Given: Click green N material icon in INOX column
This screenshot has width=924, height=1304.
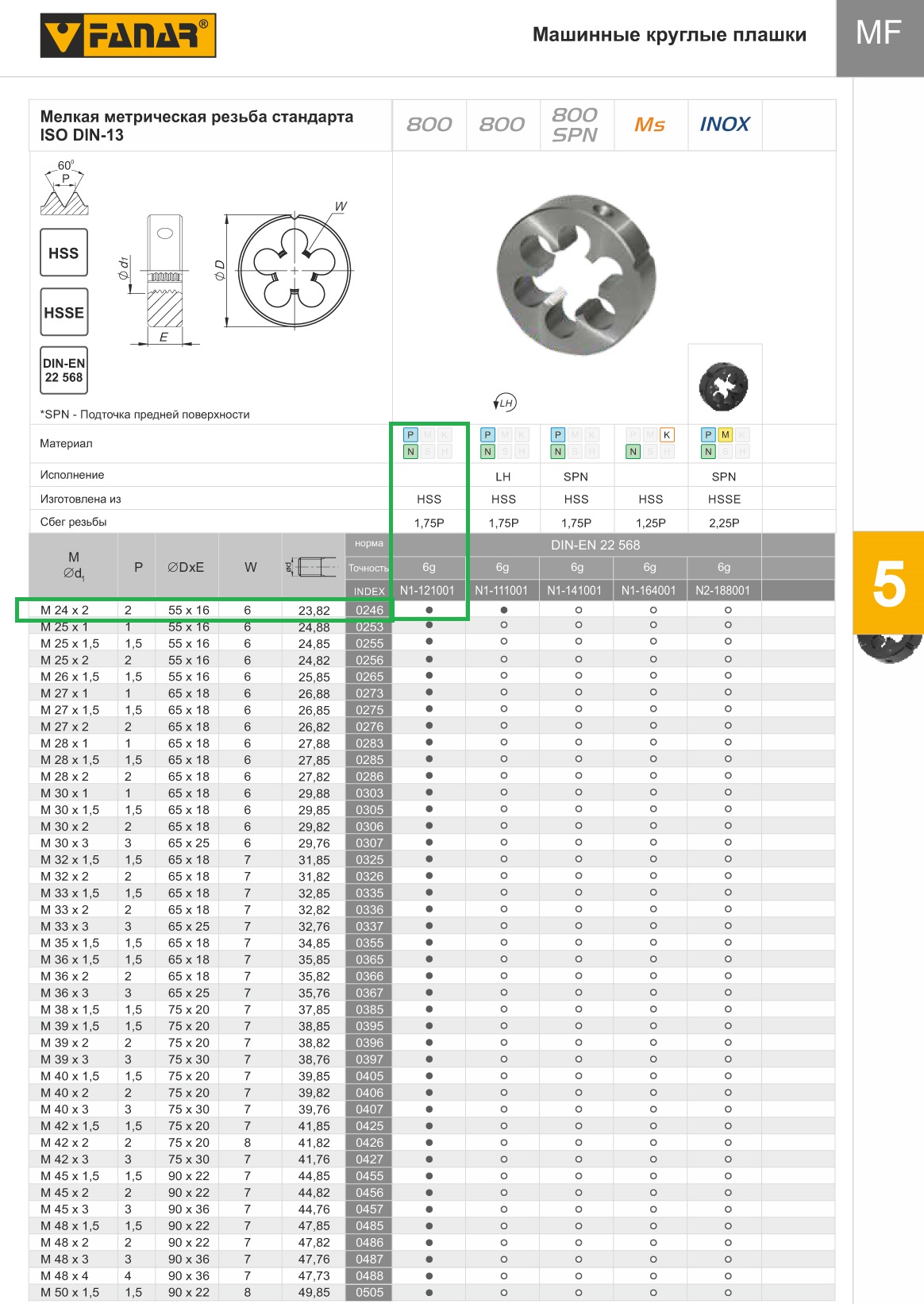Looking at the screenshot, I should 708,451.
